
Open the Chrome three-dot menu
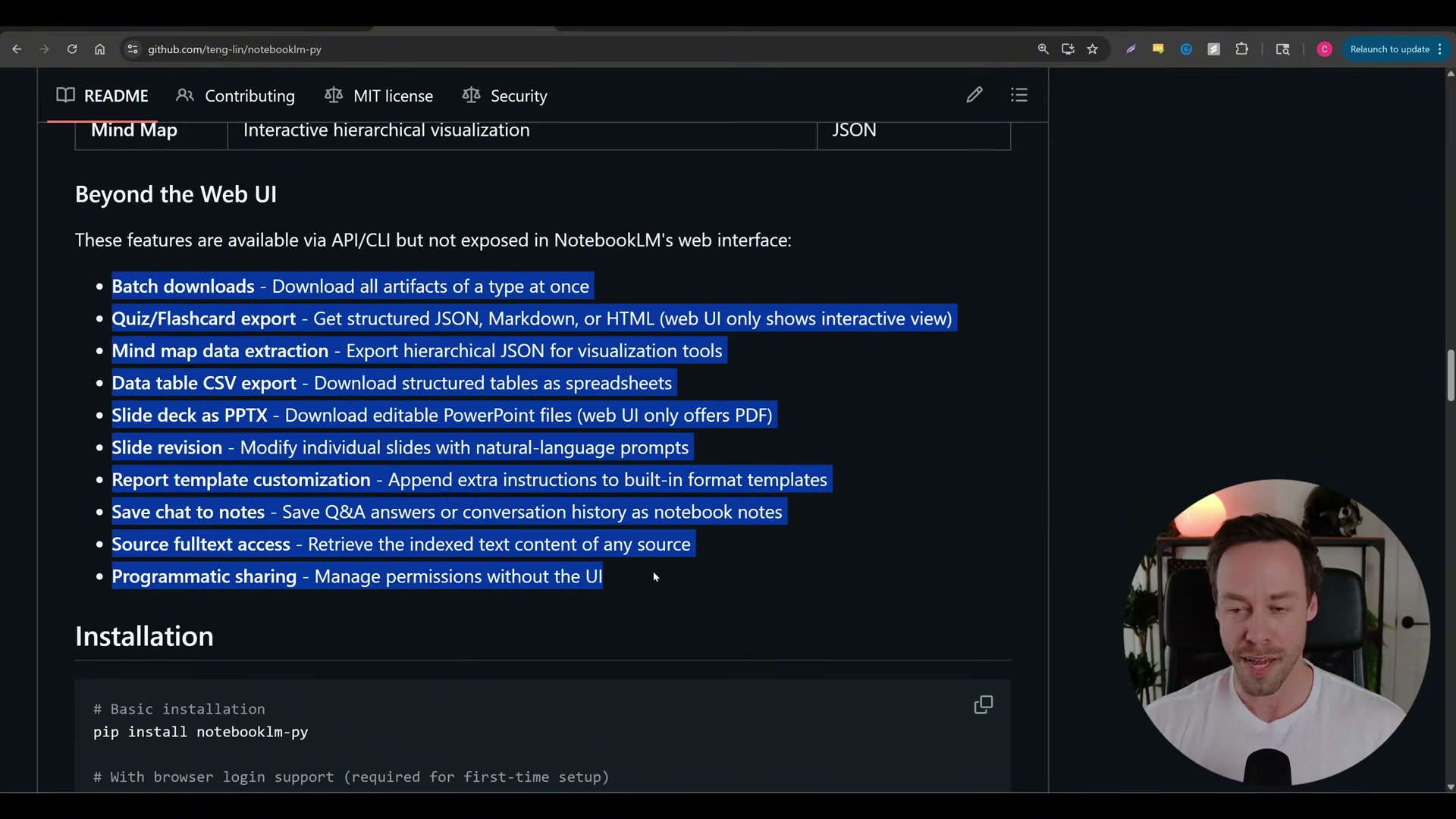1439,49
